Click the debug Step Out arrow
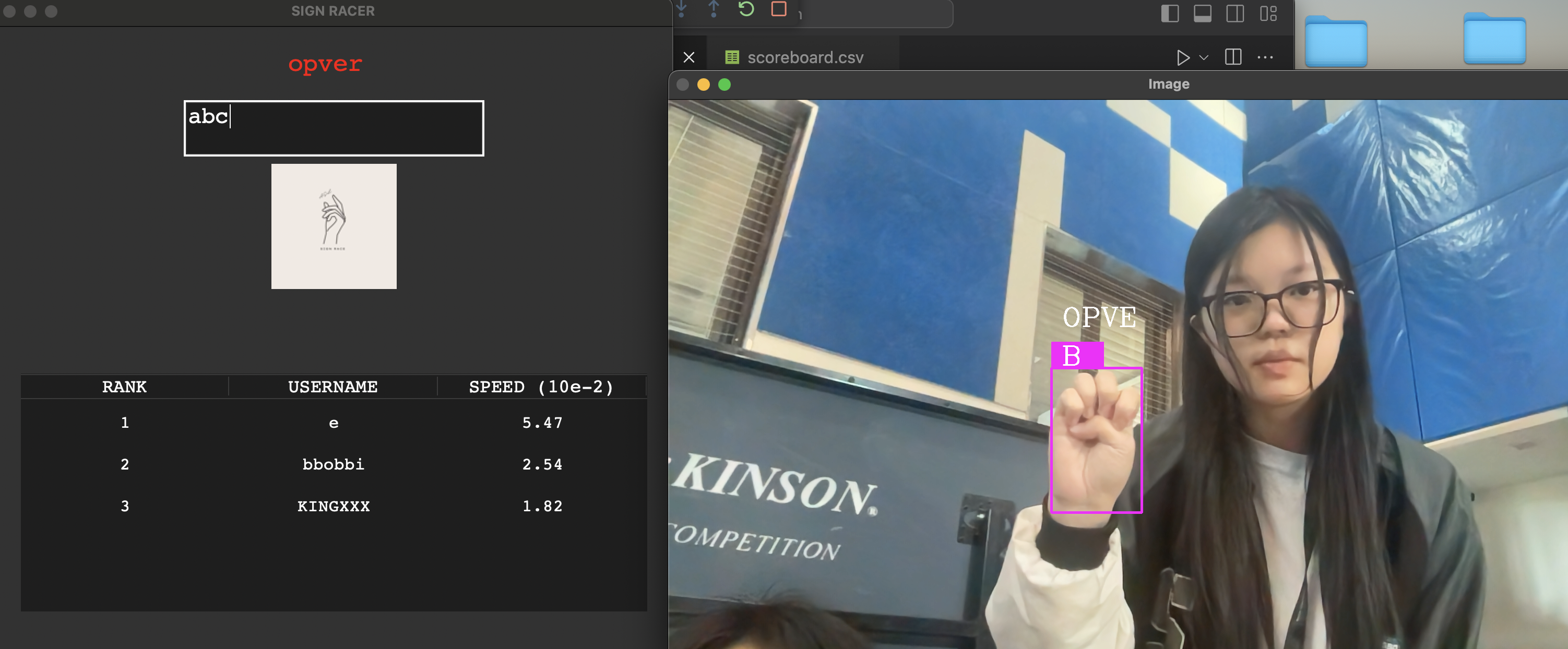This screenshot has height=649, width=1568. (714, 8)
